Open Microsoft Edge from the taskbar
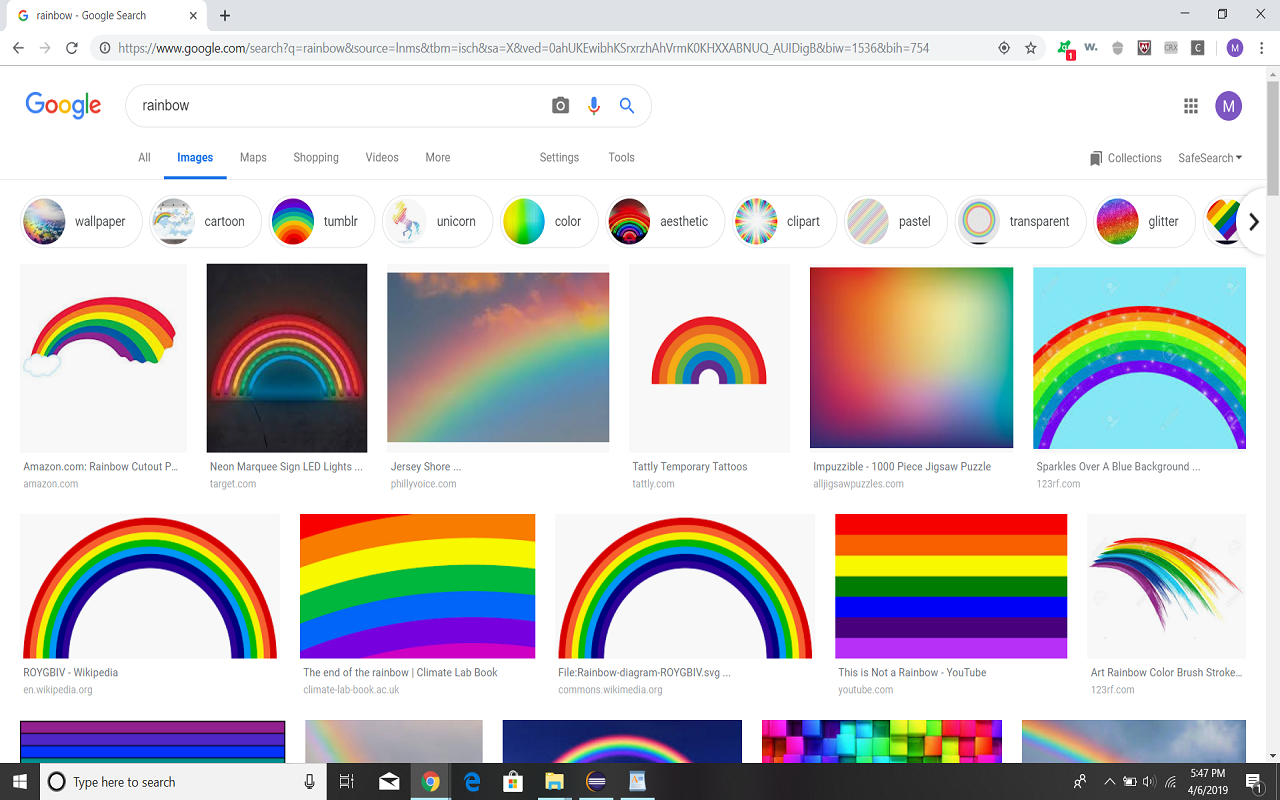The image size is (1280, 800). point(471,781)
